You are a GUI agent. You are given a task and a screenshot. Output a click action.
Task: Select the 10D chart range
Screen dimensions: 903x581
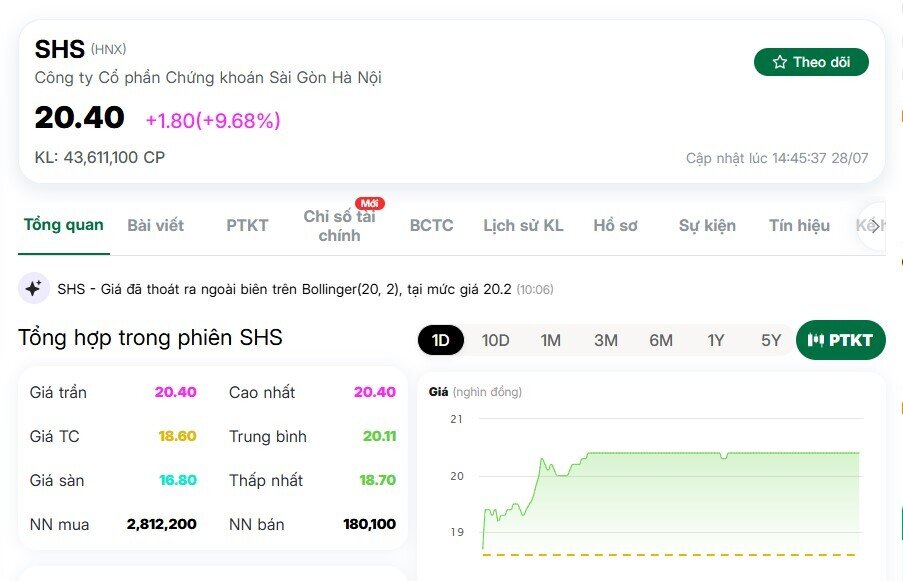tap(495, 340)
